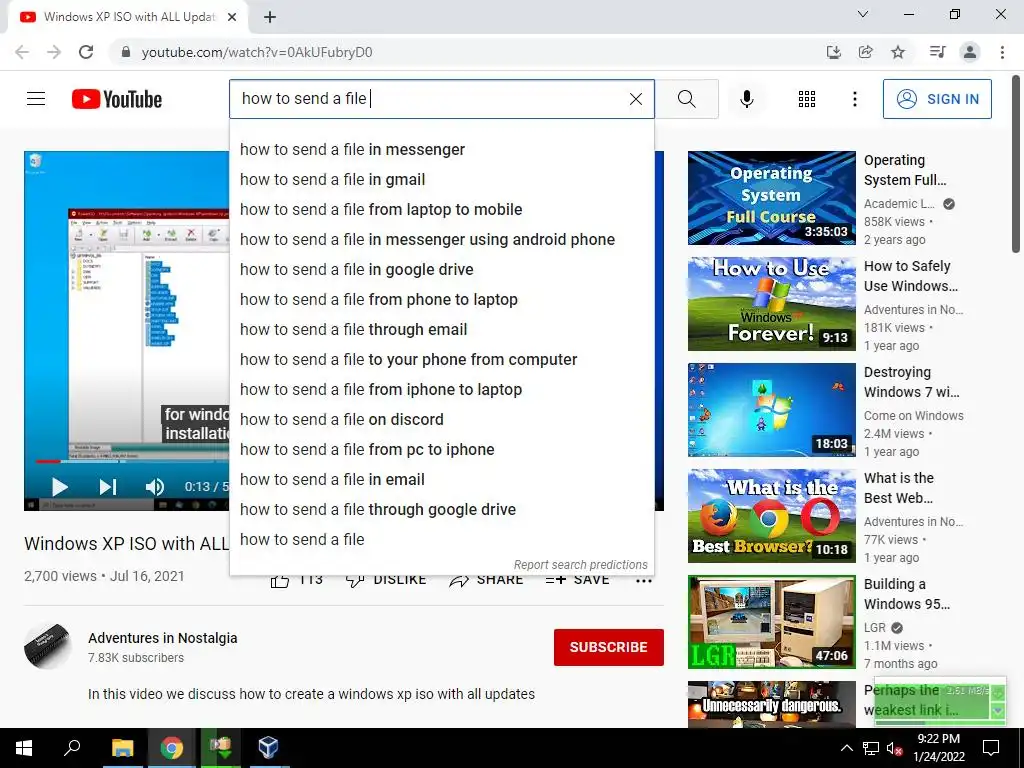Open the Chrome three-dot menu
Screen dimensions: 1024x768
(x=1002, y=52)
